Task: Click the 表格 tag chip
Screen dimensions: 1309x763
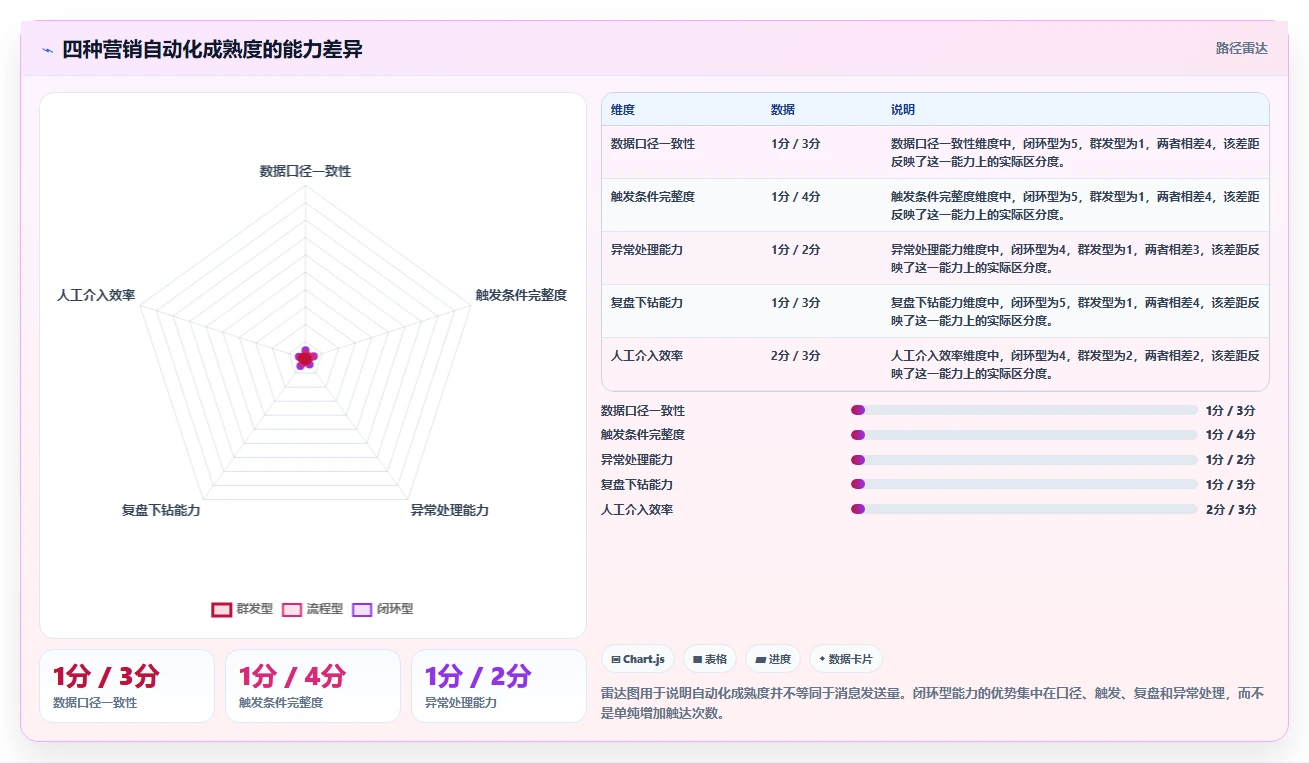Action: [710, 659]
